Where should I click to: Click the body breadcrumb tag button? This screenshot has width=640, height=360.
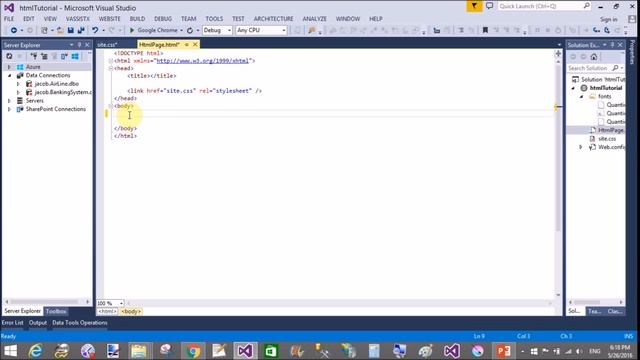pyautogui.click(x=131, y=311)
